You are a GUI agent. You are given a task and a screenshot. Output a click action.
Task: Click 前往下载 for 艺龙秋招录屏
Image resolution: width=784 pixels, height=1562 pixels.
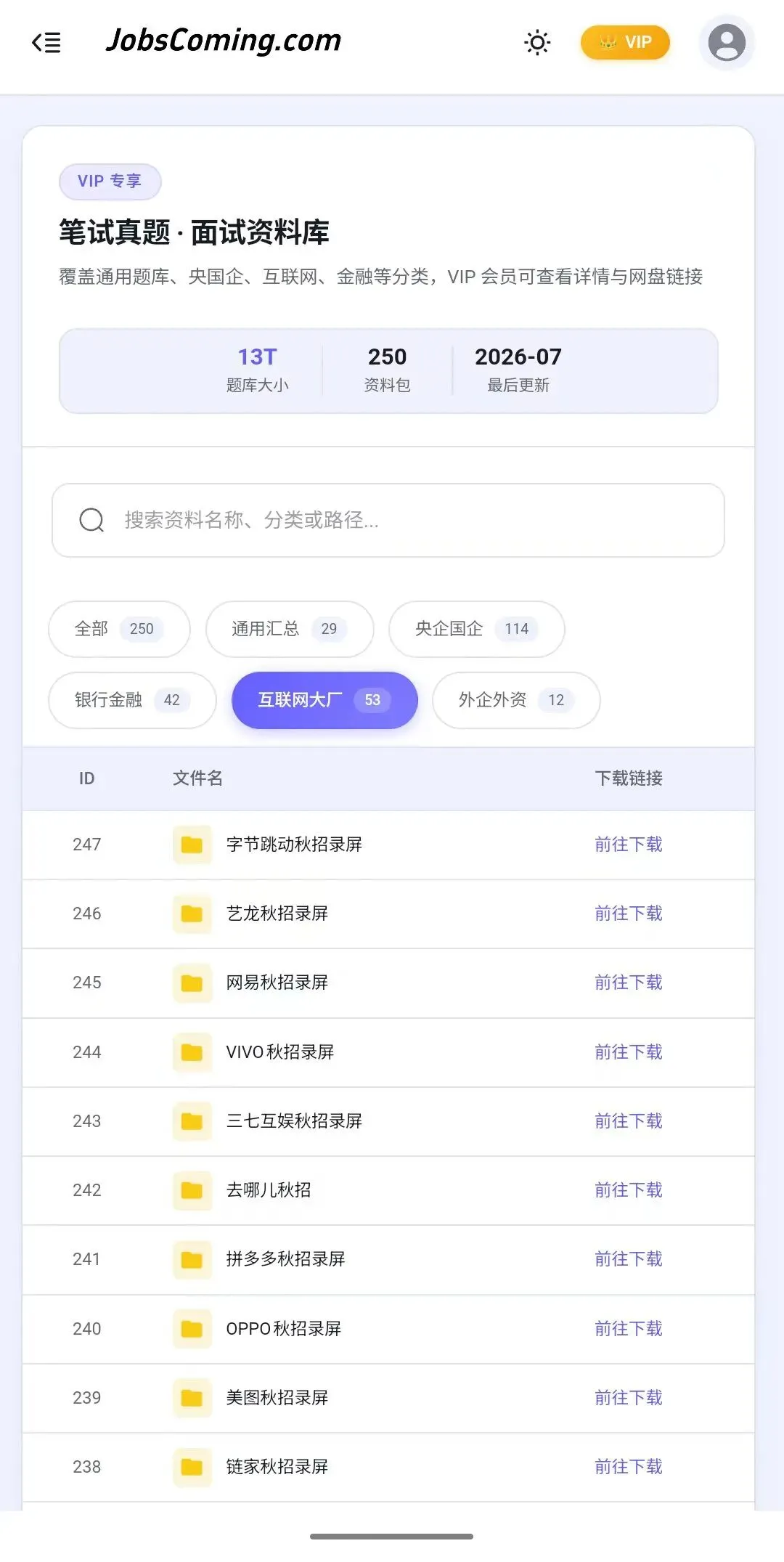pos(629,914)
